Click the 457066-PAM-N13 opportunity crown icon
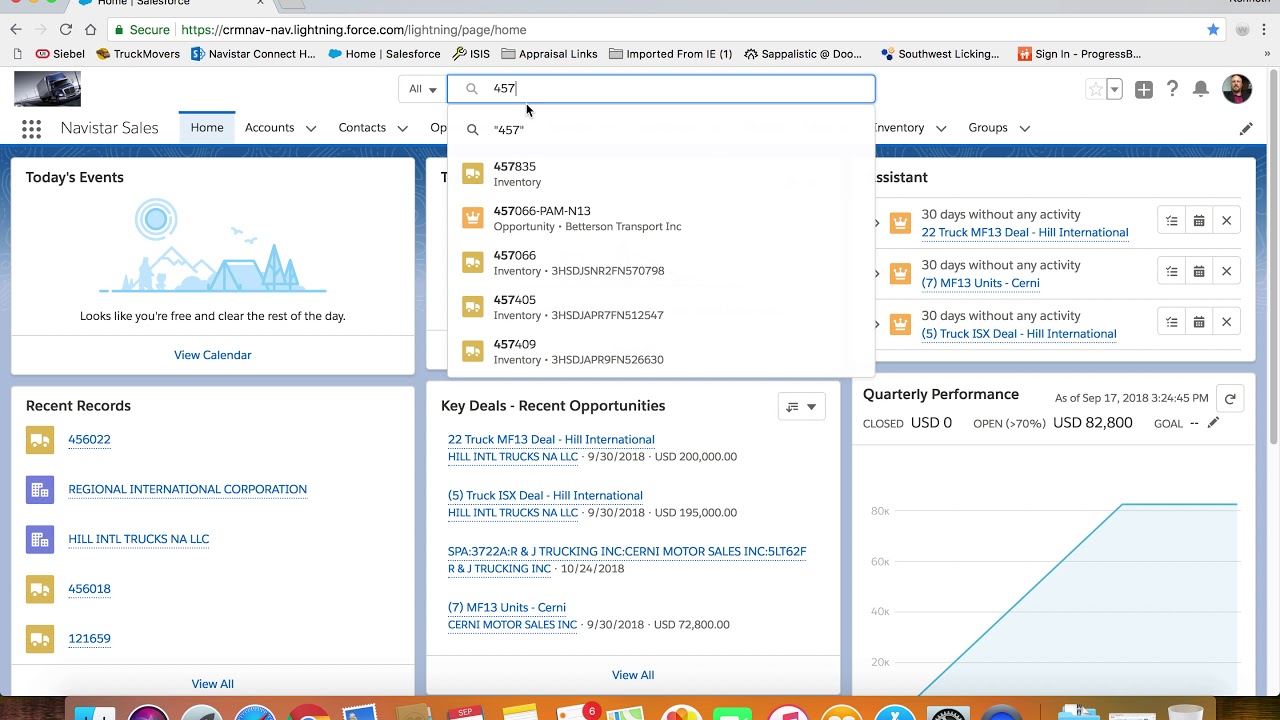1280x720 pixels. (473, 218)
